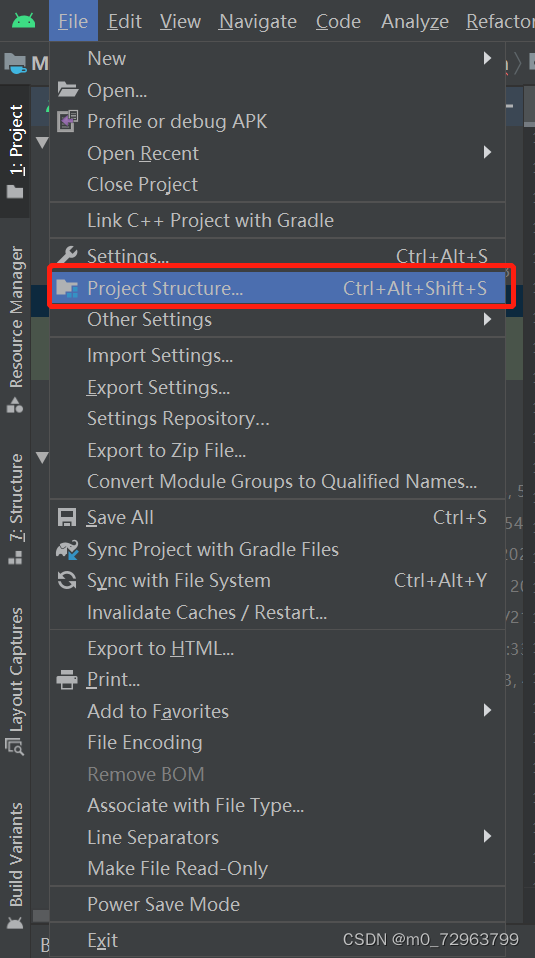Expand the New submenu arrow
The width and height of the screenshot is (535, 958).
tap(487, 58)
